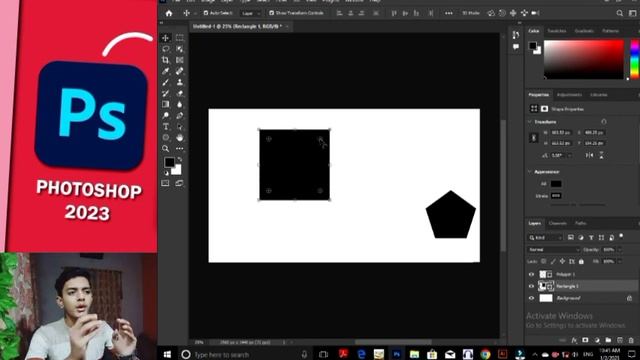
Task: Open the Fill value dropdown arrow
Action: [x=620, y=261]
